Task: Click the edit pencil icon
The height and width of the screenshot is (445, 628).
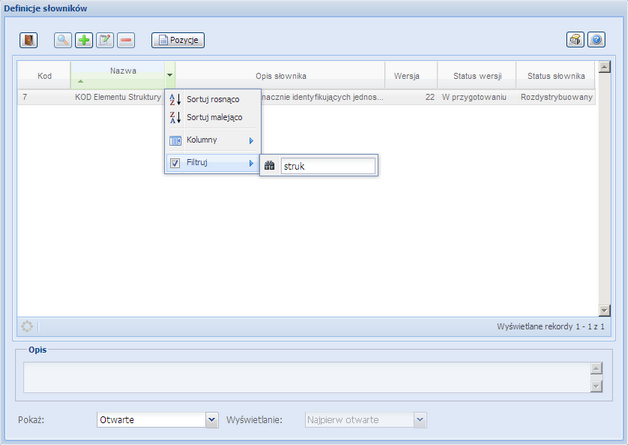Action: coord(105,40)
